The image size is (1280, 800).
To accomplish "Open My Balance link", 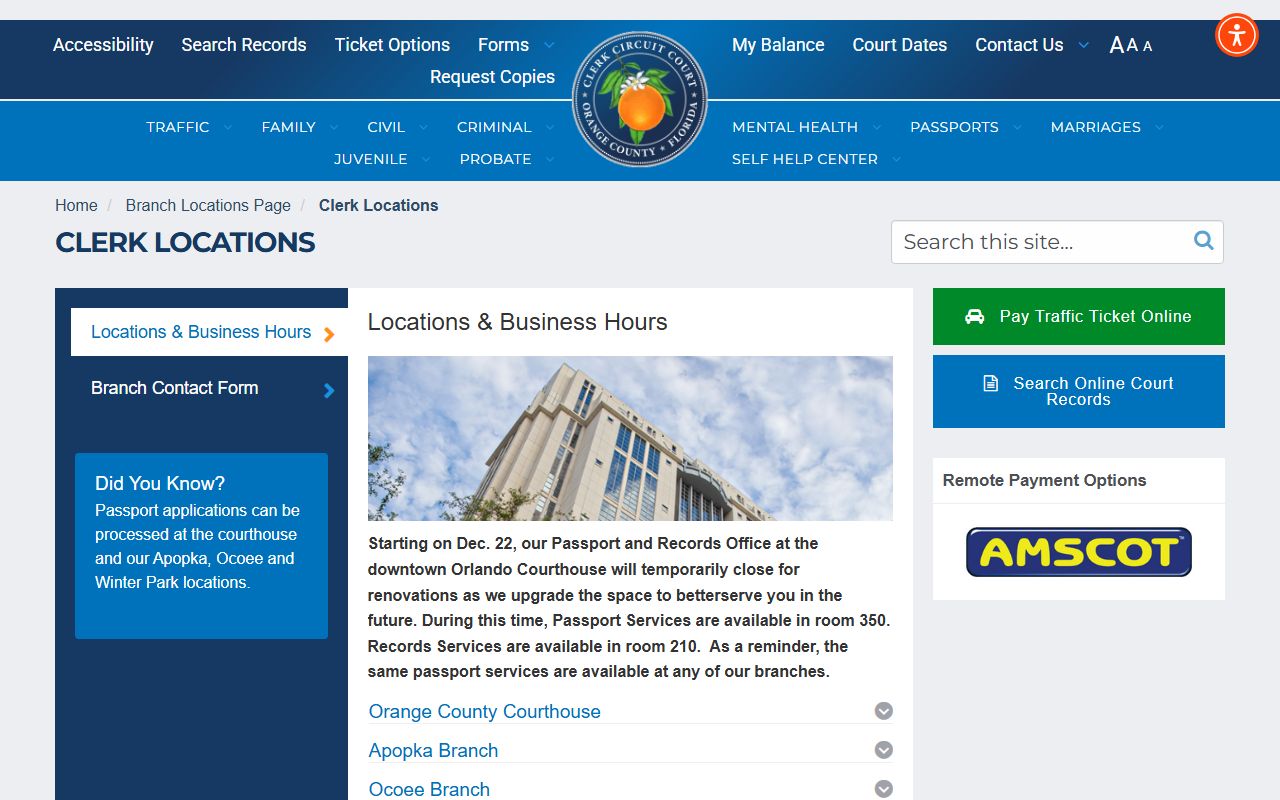I will click(778, 45).
